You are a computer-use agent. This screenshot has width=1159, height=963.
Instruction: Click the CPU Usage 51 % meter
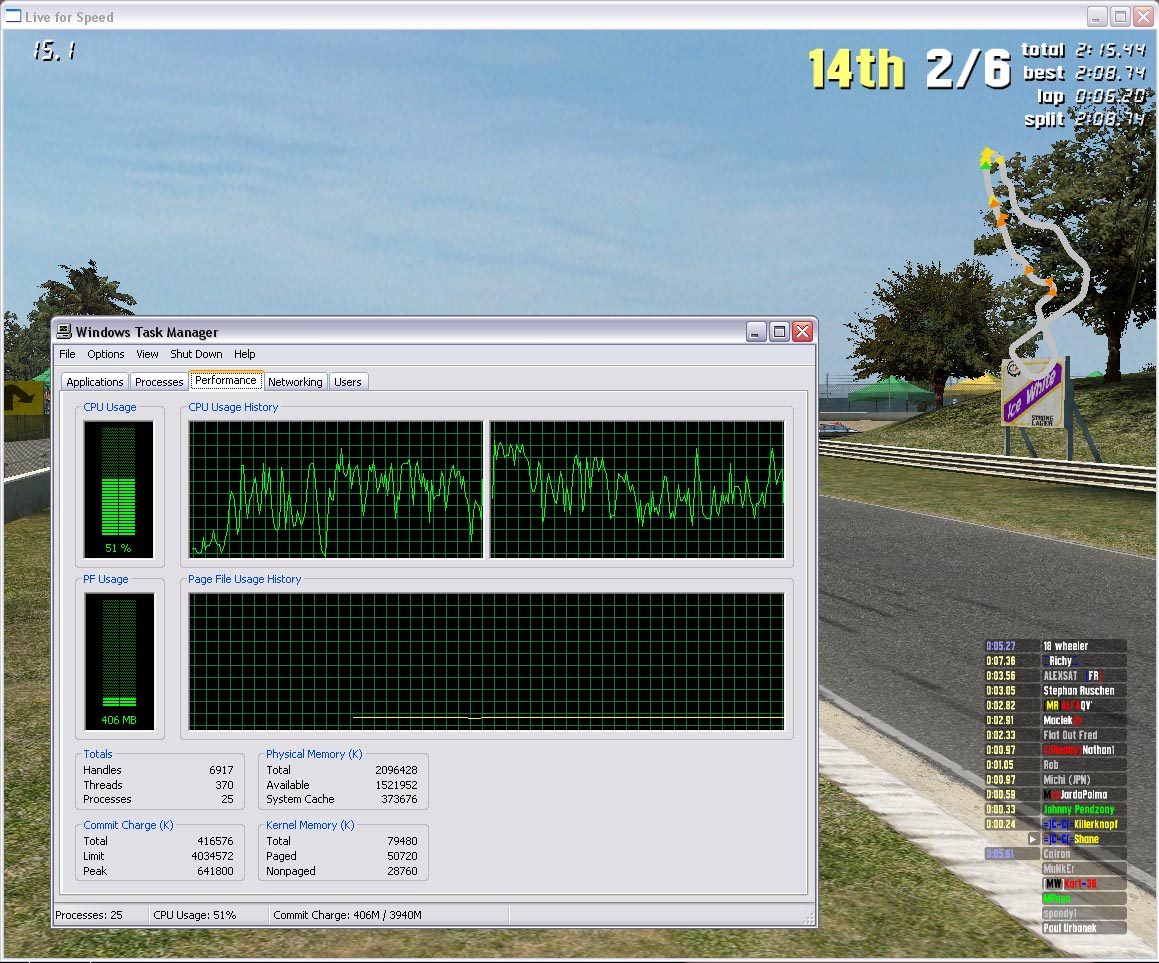coord(118,489)
